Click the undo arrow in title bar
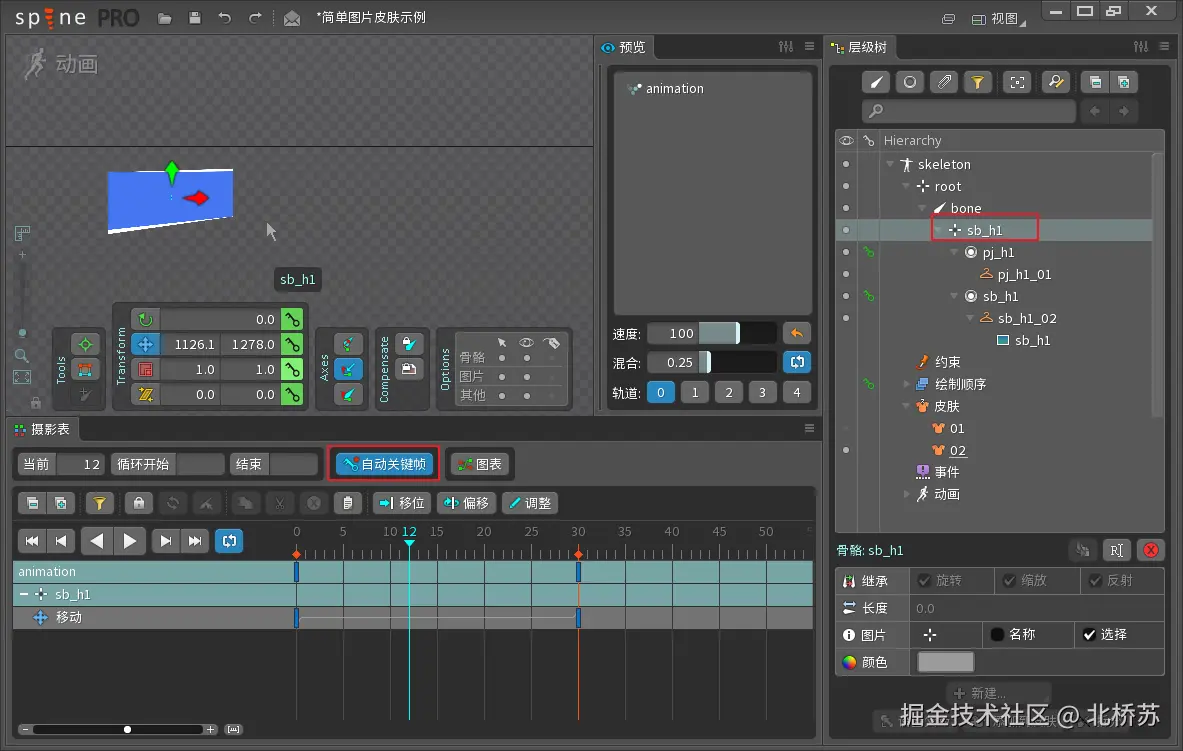The height and width of the screenshot is (751, 1183). coord(225,18)
